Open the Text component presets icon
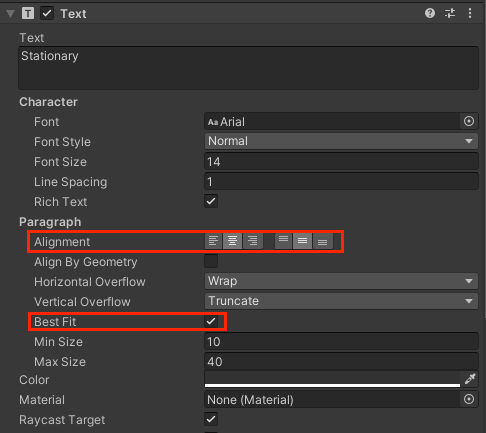This screenshot has width=486, height=433. point(450,13)
